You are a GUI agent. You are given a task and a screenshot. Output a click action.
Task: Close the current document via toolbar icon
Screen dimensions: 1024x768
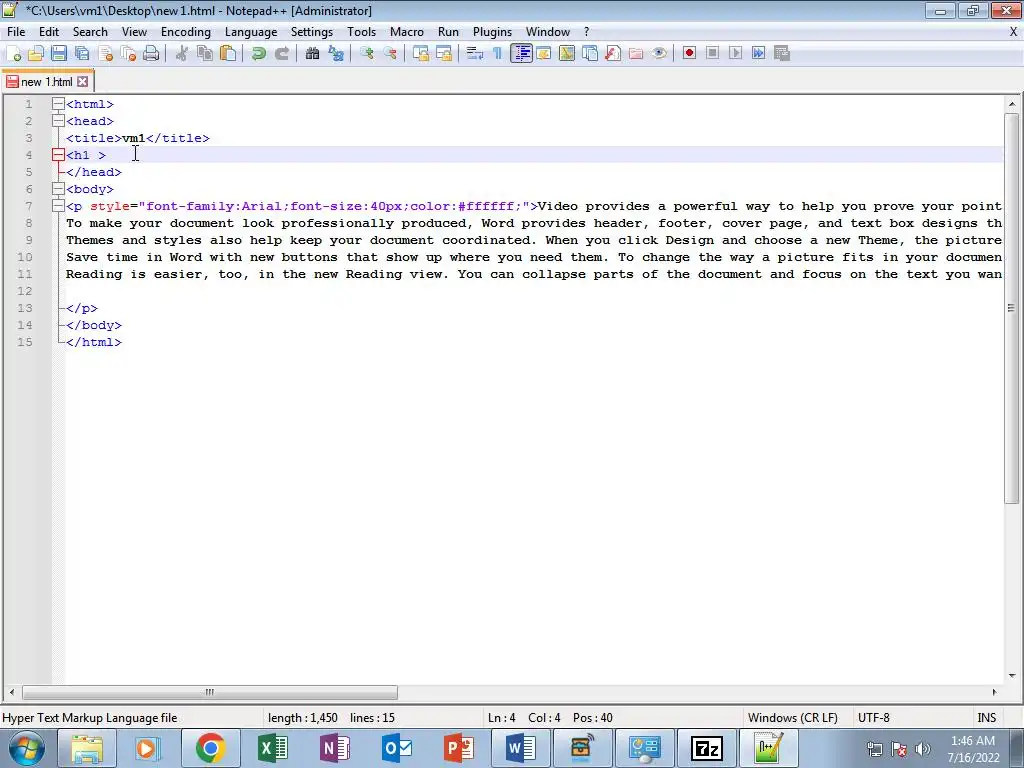click(105, 54)
